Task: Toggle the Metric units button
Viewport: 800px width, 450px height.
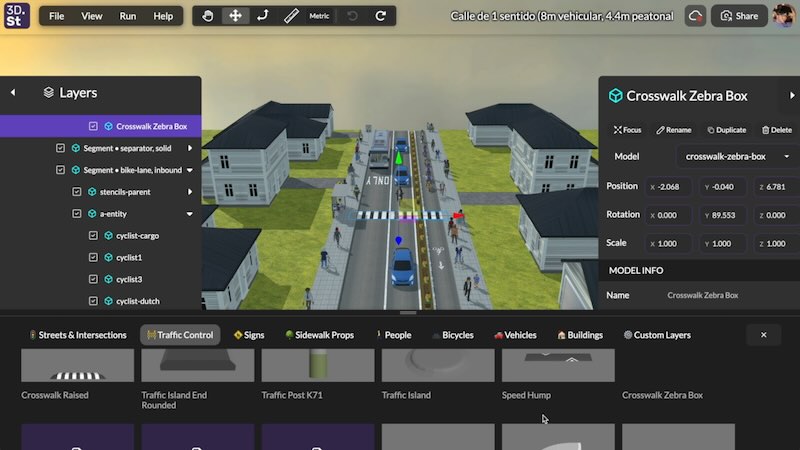Action: coord(319,16)
